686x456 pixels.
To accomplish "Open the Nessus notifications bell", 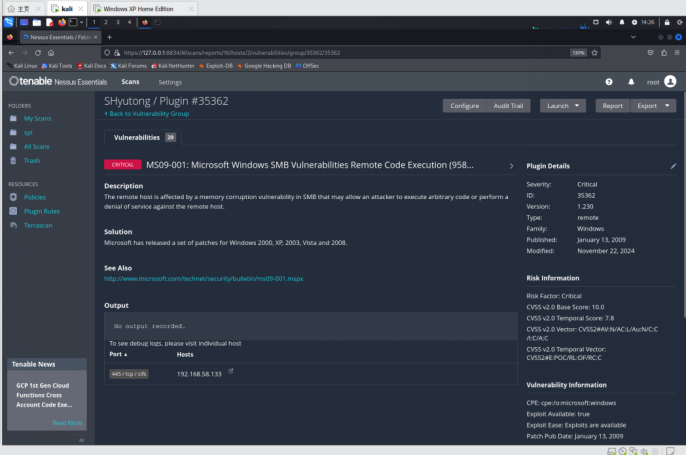I will pyautogui.click(x=631, y=82).
